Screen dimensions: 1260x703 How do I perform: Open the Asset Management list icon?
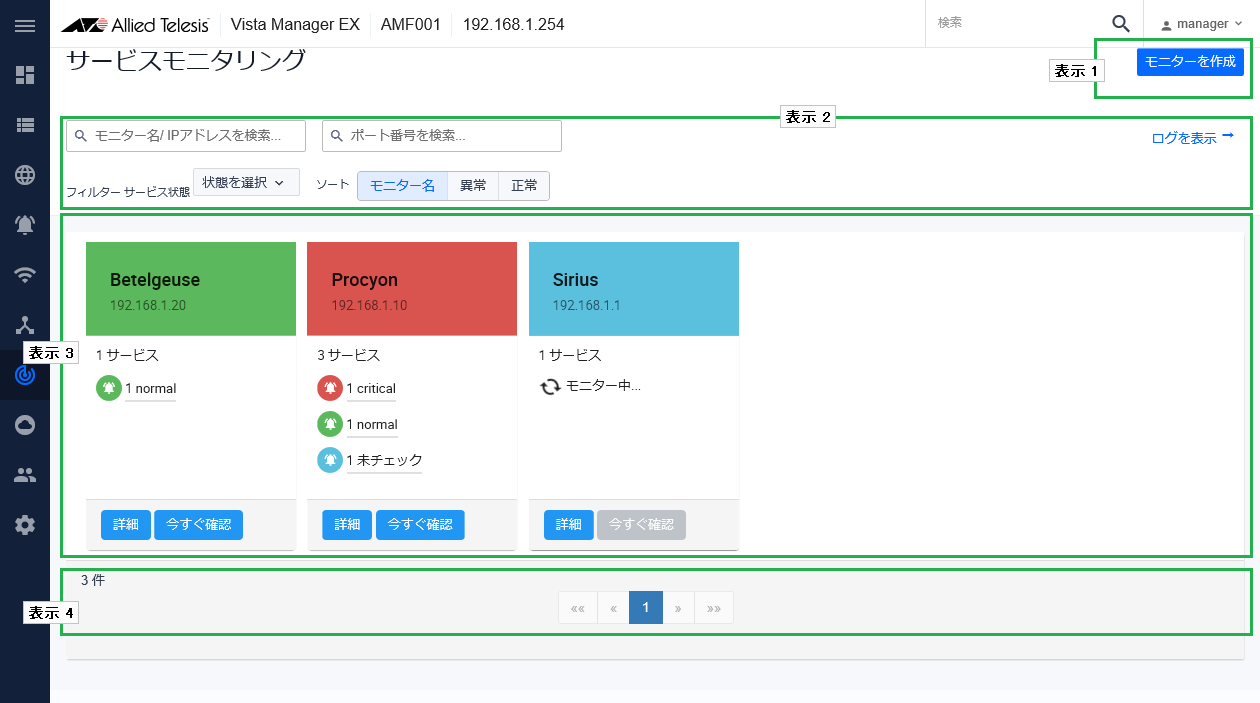point(25,125)
